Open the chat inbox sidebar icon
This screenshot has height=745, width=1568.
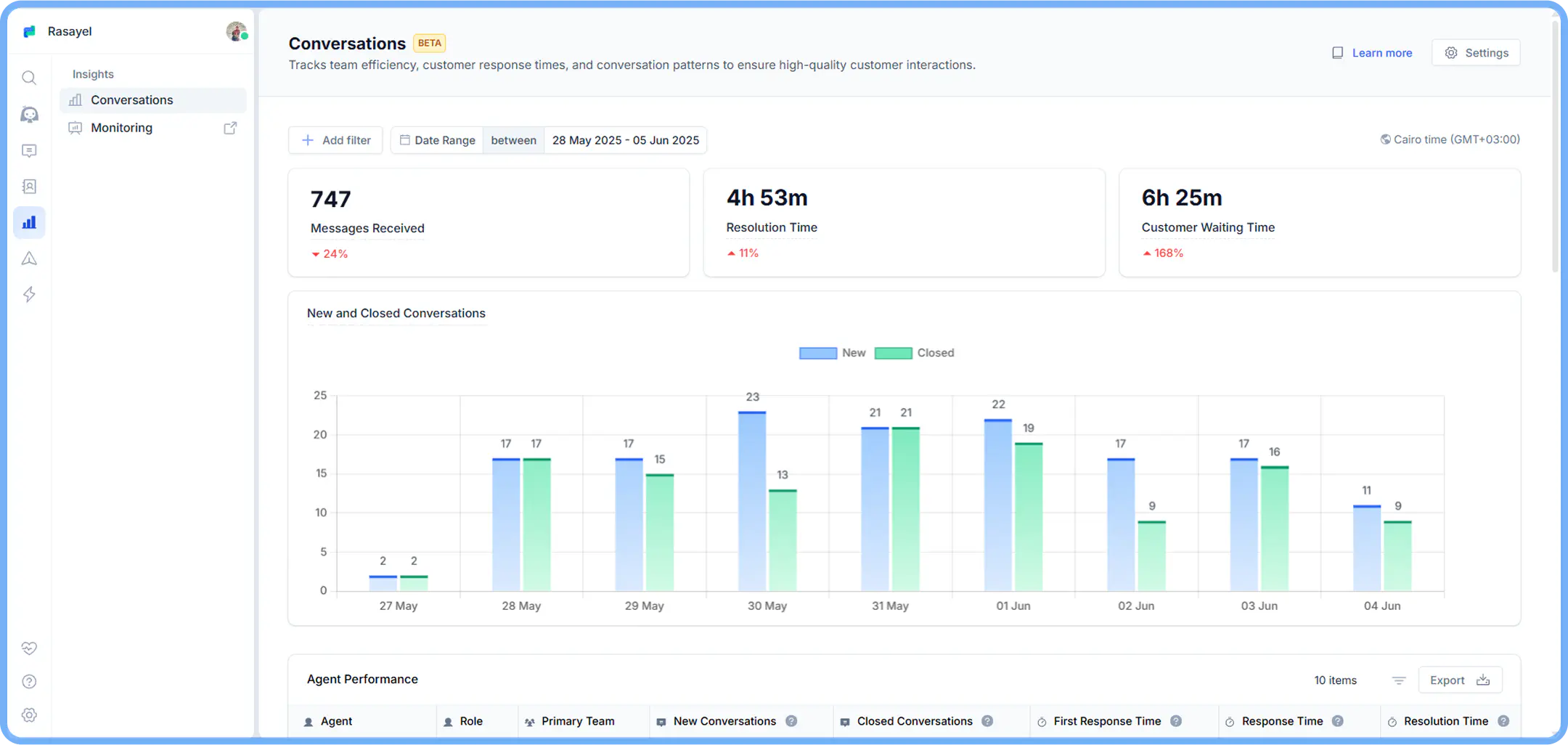(x=29, y=150)
